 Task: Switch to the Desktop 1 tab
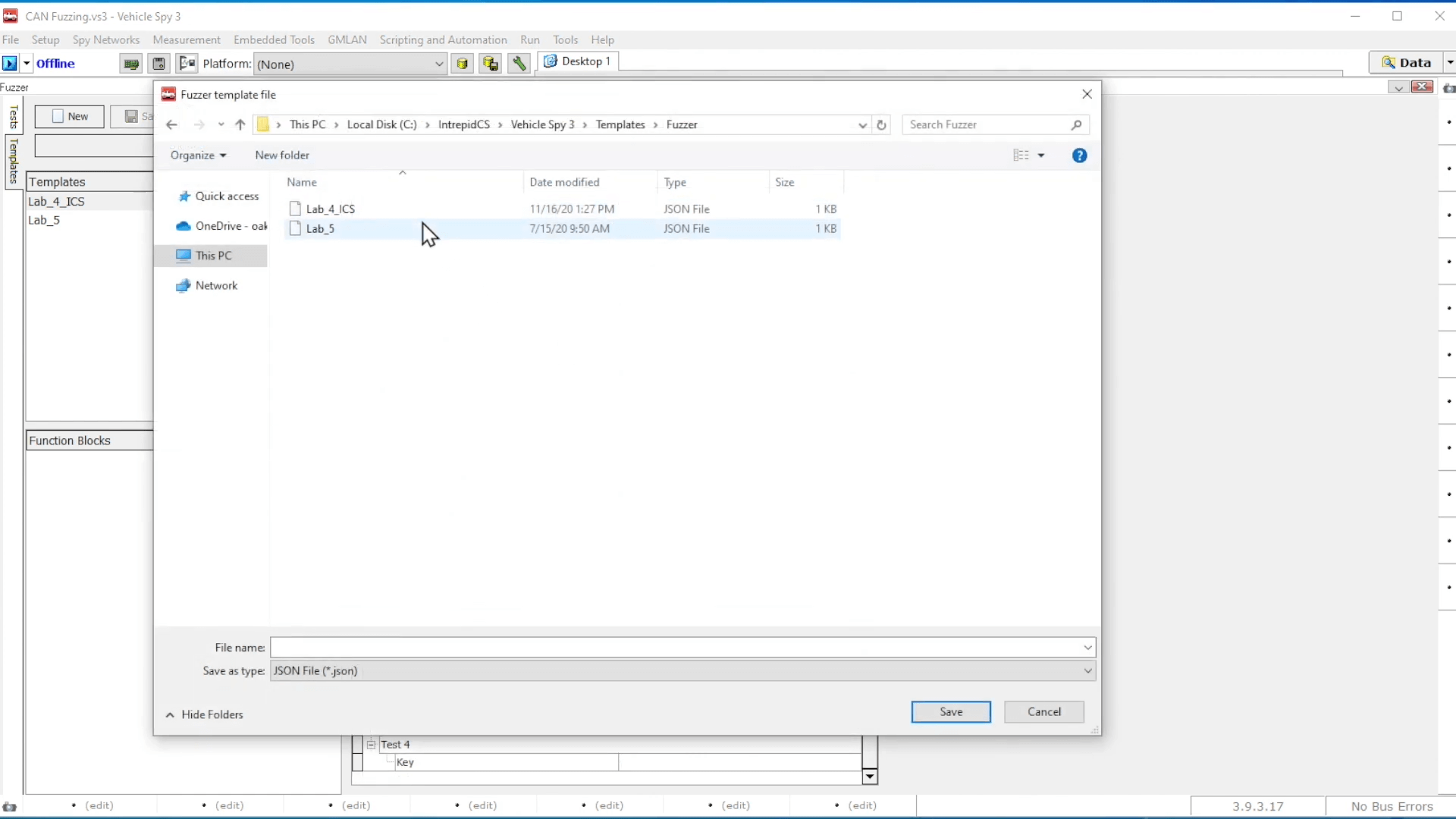[578, 61]
